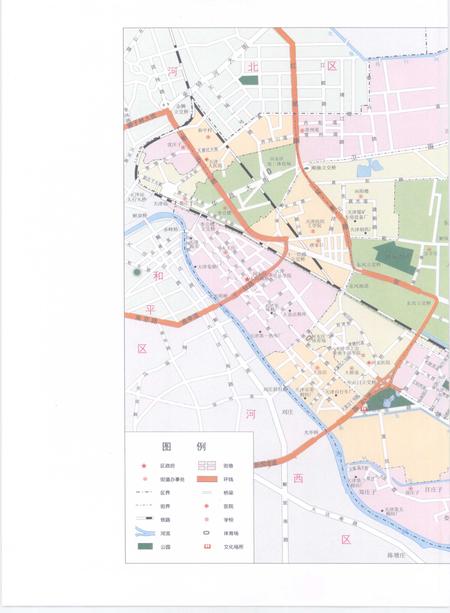Click the red 医院 hospital dot in legend
The width and height of the screenshot is (450, 613).
click(207, 506)
